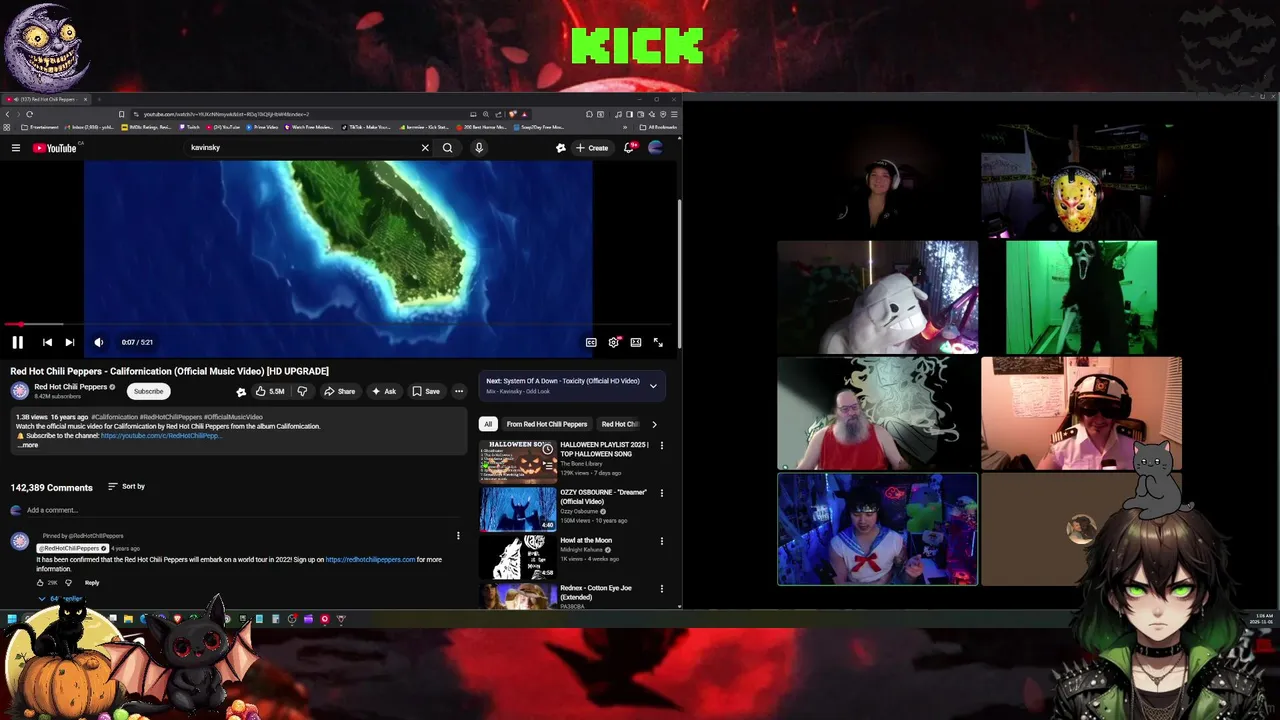1280x720 pixels.
Task: Open Twitch bookmark
Action: tap(190, 127)
